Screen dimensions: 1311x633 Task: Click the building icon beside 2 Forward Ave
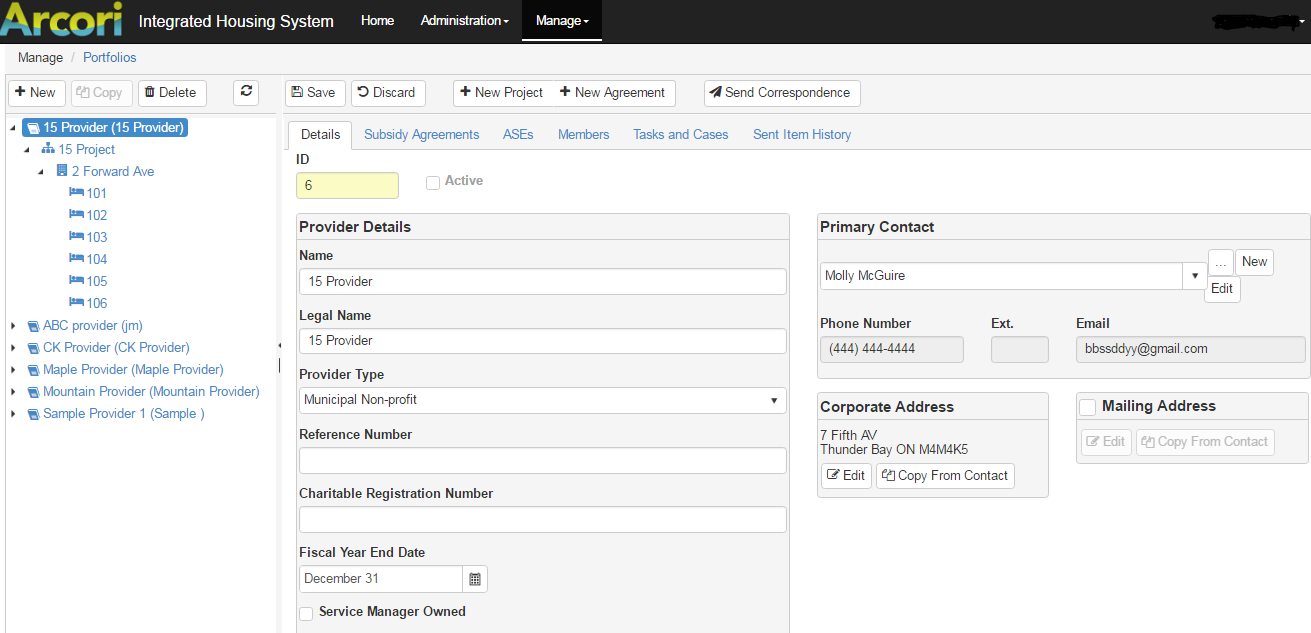[62, 171]
